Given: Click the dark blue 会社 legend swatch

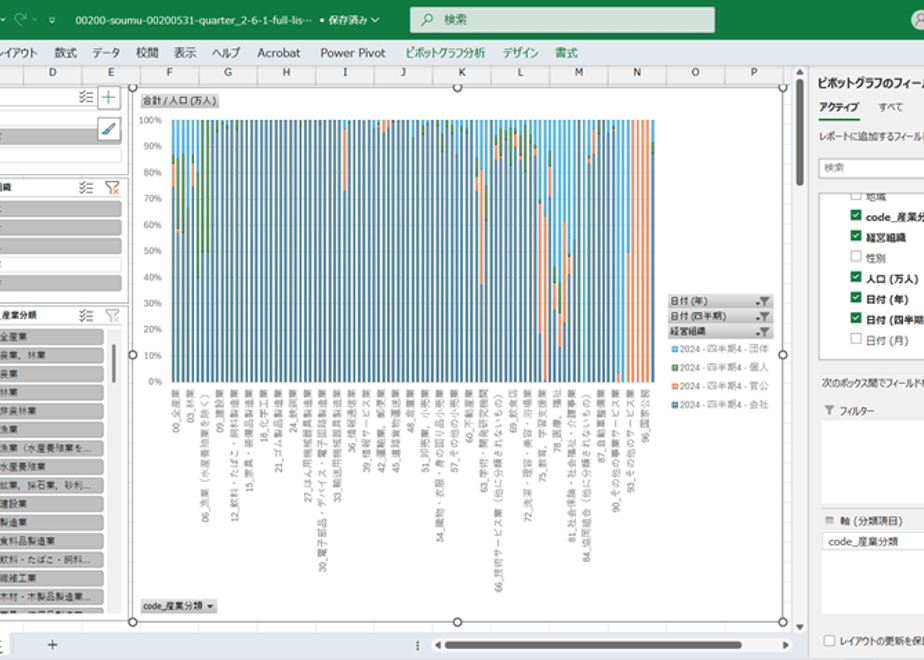Looking at the screenshot, I should tap(675, 405).
